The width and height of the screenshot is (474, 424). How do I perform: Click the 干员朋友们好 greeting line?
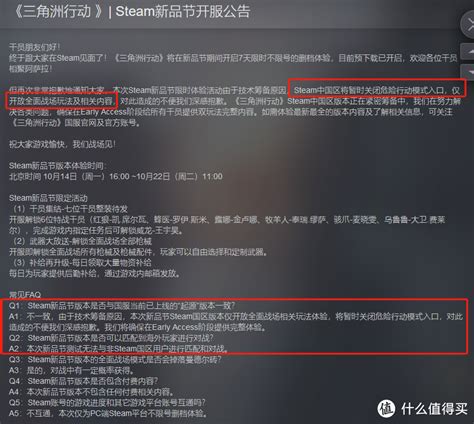point(35,47)
